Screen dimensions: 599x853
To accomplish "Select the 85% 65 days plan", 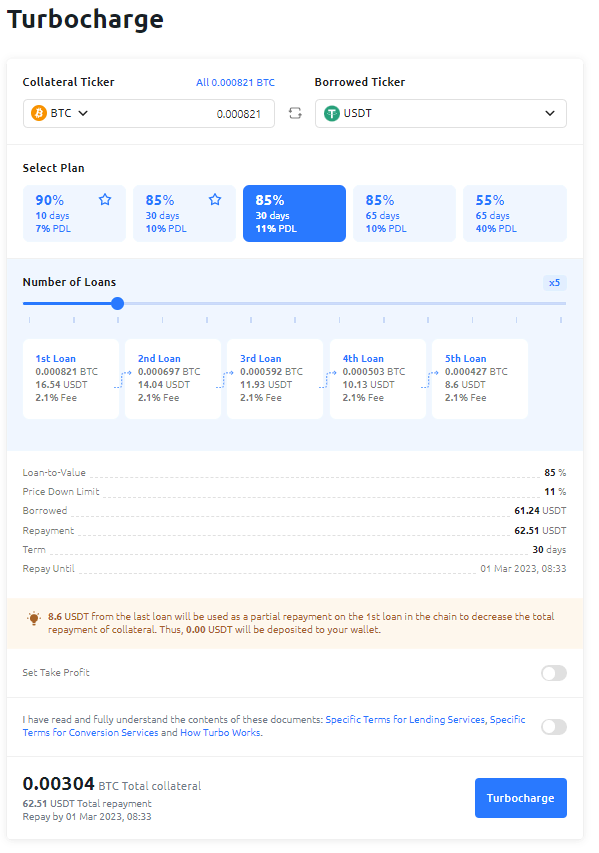I will click(x=404, y=213).
